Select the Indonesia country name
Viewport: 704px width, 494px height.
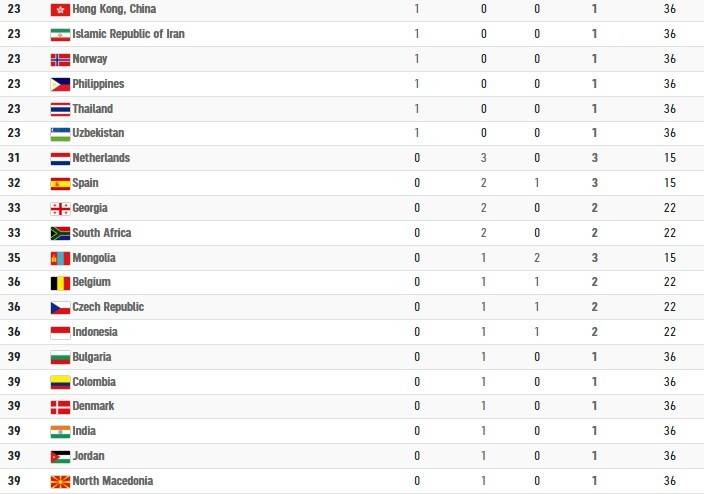(95, 332)
